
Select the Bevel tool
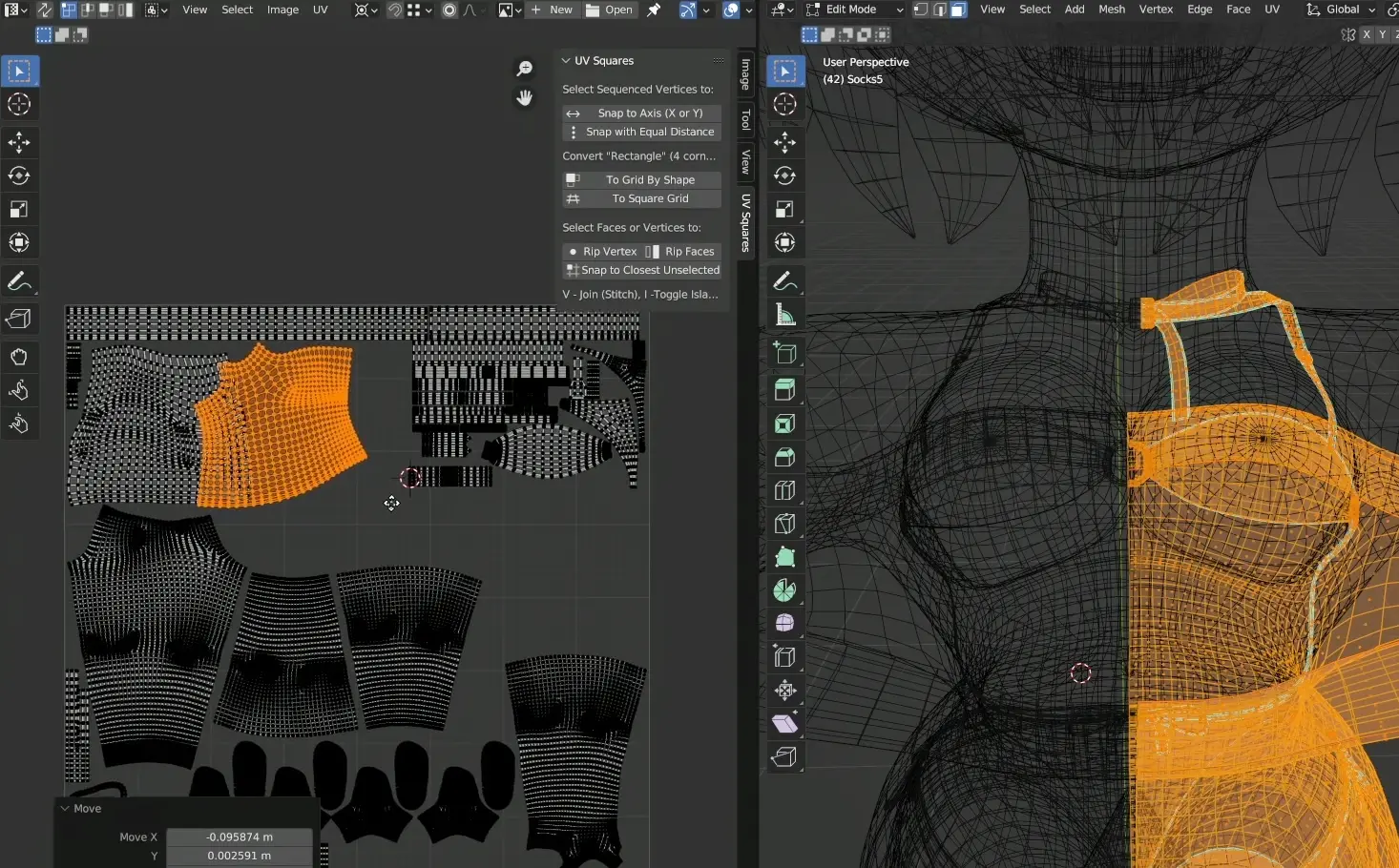pyautogui.click(x=784, y=457)
